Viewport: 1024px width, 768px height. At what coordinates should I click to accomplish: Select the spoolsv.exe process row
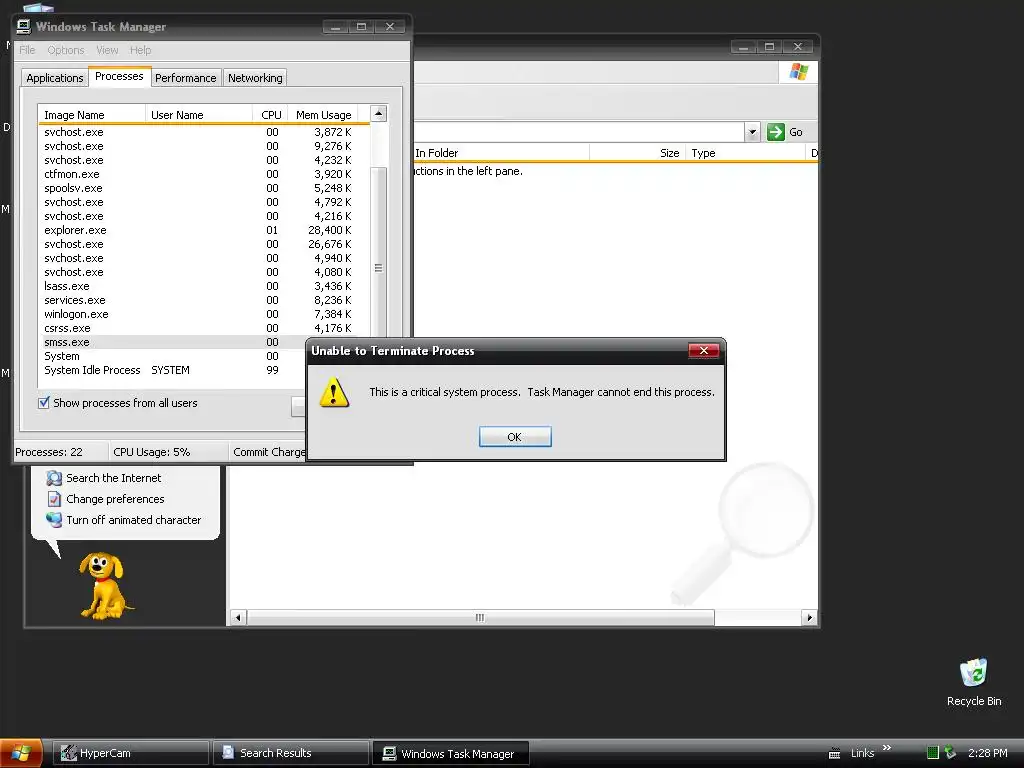(204, 188)
